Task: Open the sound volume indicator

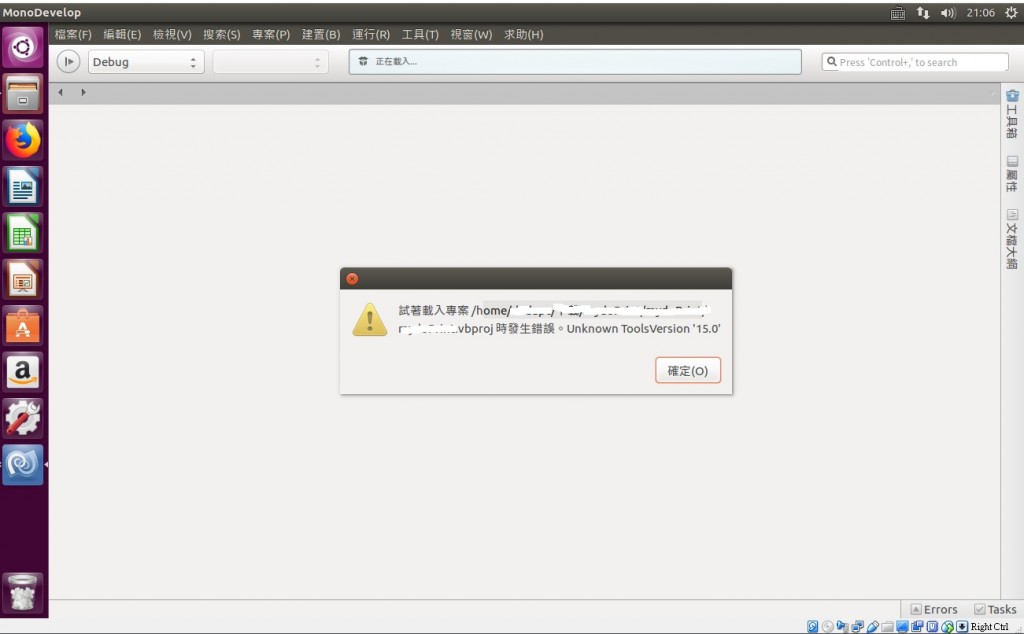Action: pos(948,13)
